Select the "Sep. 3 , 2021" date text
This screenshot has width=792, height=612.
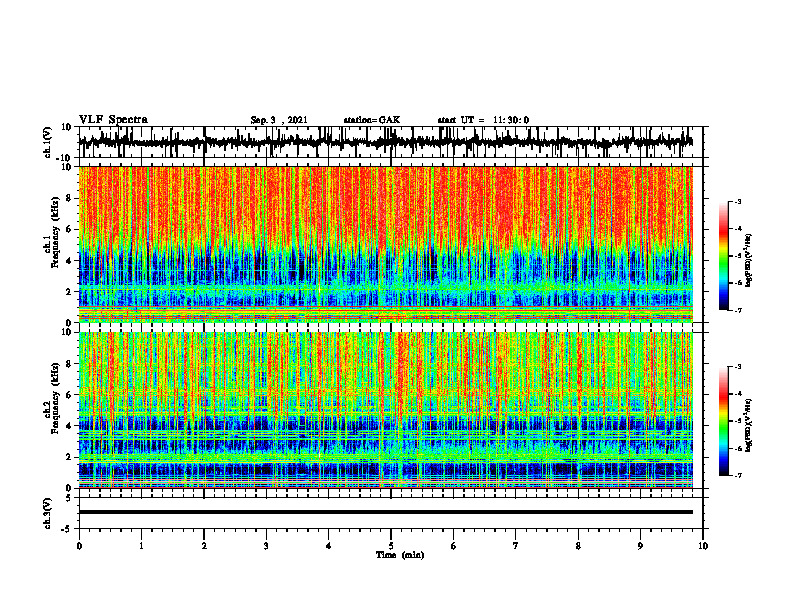(x=279, y=120)
